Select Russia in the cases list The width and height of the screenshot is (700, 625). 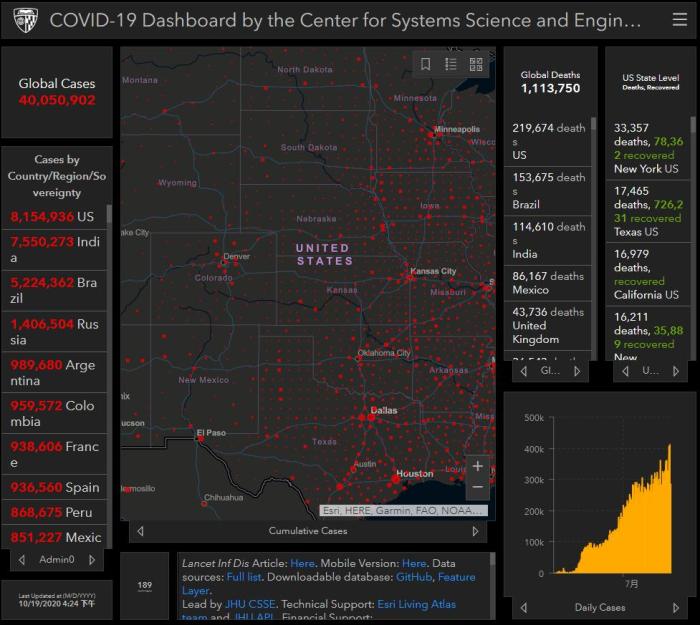55,331
